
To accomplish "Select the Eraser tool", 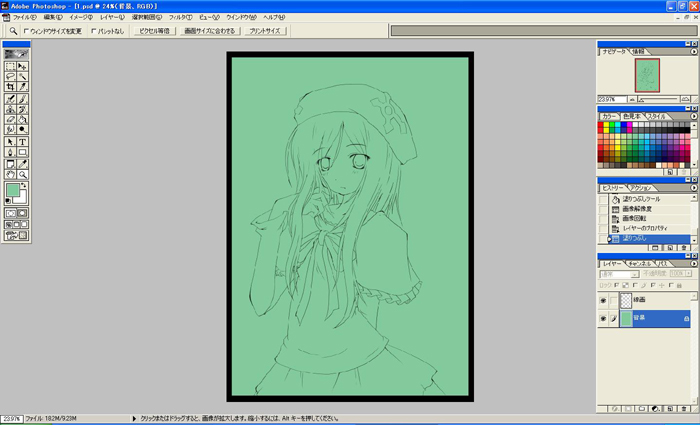I will pos(10,119).
